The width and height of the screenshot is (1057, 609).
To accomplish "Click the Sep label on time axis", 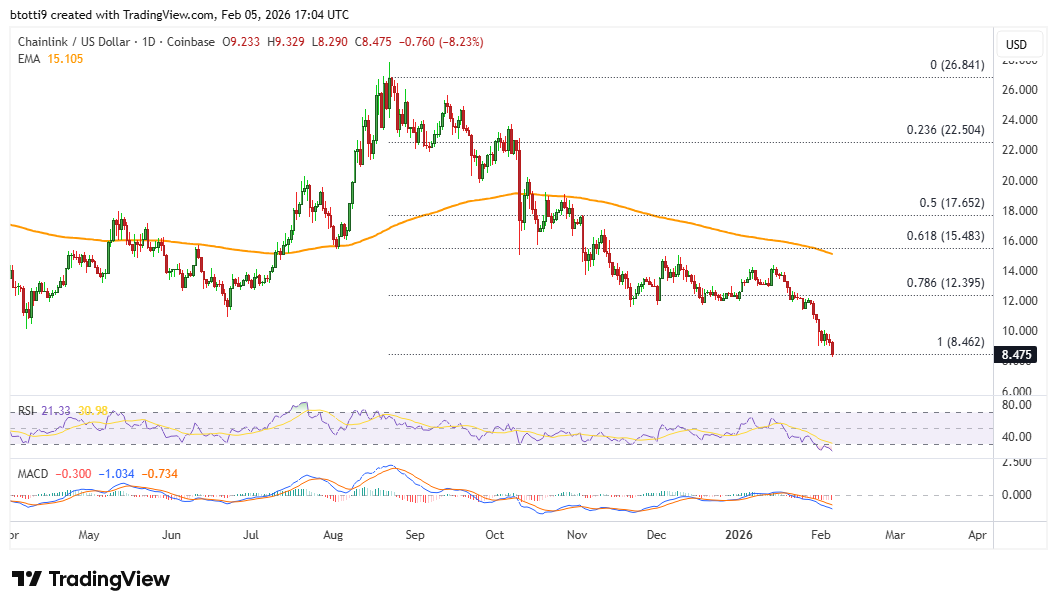I will tap(415, 535).
